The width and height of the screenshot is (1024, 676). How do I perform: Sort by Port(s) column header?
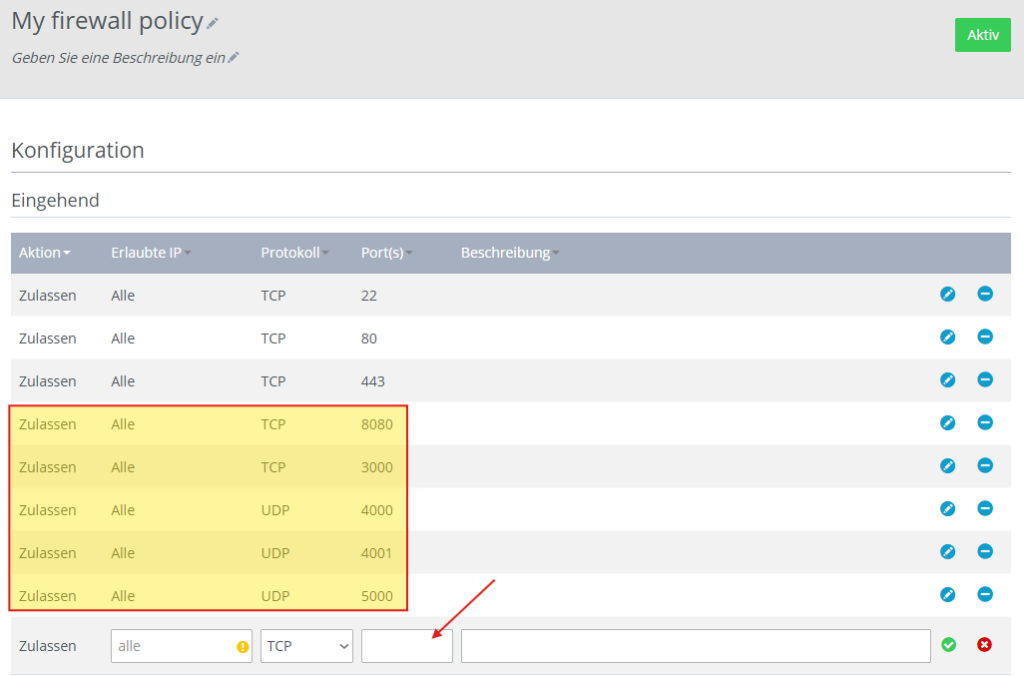point(387,253)
